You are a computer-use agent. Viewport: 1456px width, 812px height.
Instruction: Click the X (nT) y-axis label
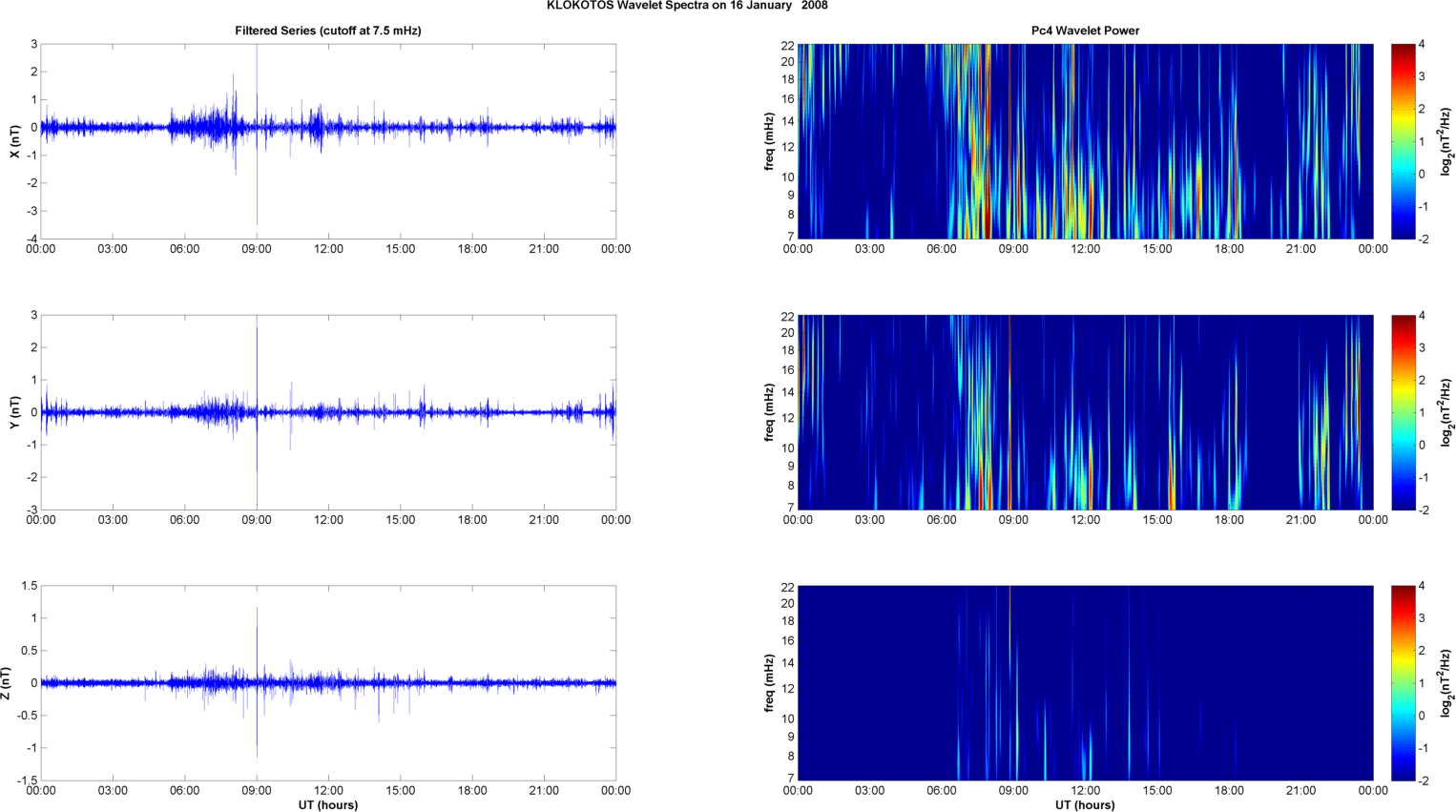pos(14,141)
